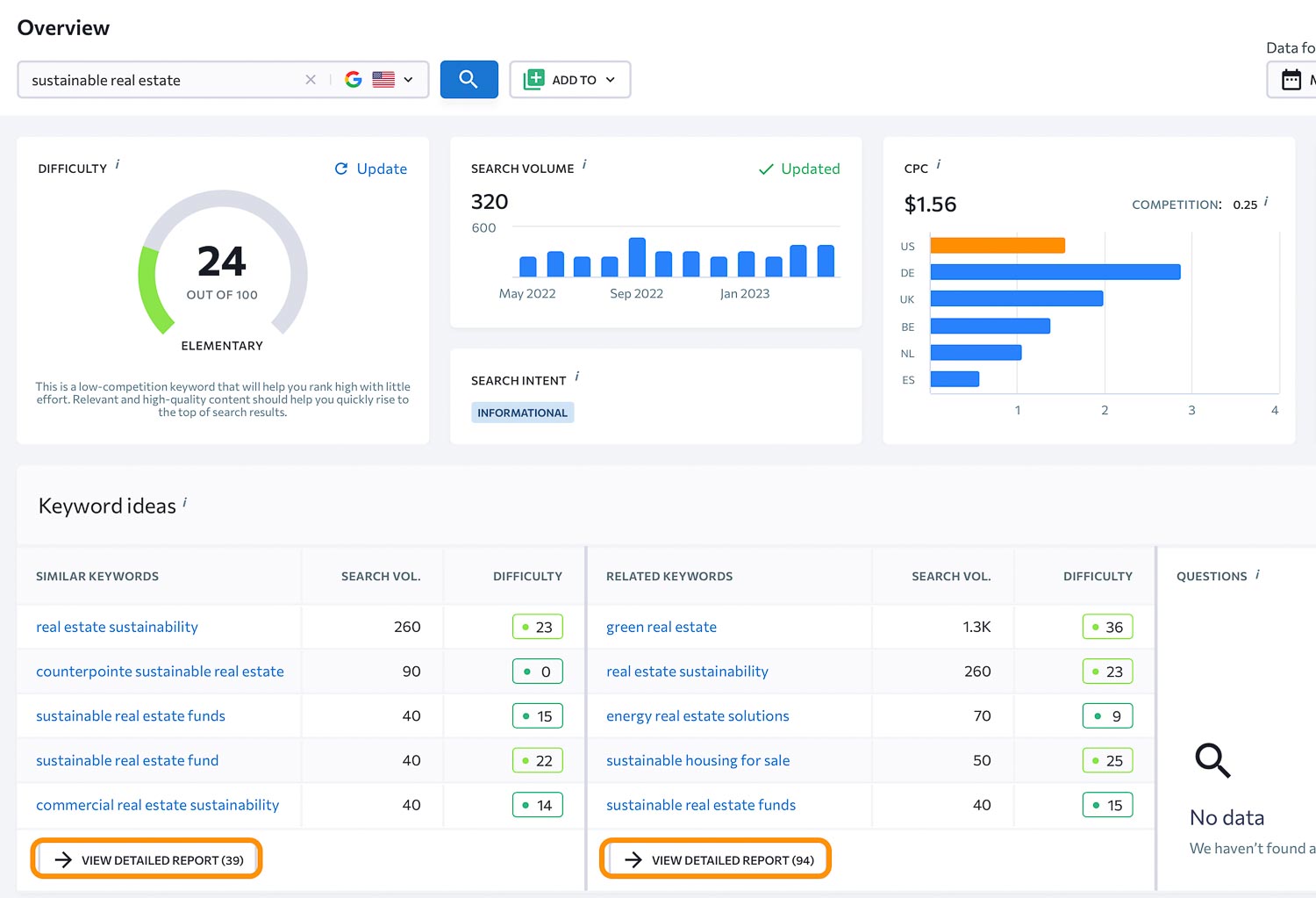Click Update to refresh difficulty
This screenshot has width=1316, height=898.
tap(371, 169)
